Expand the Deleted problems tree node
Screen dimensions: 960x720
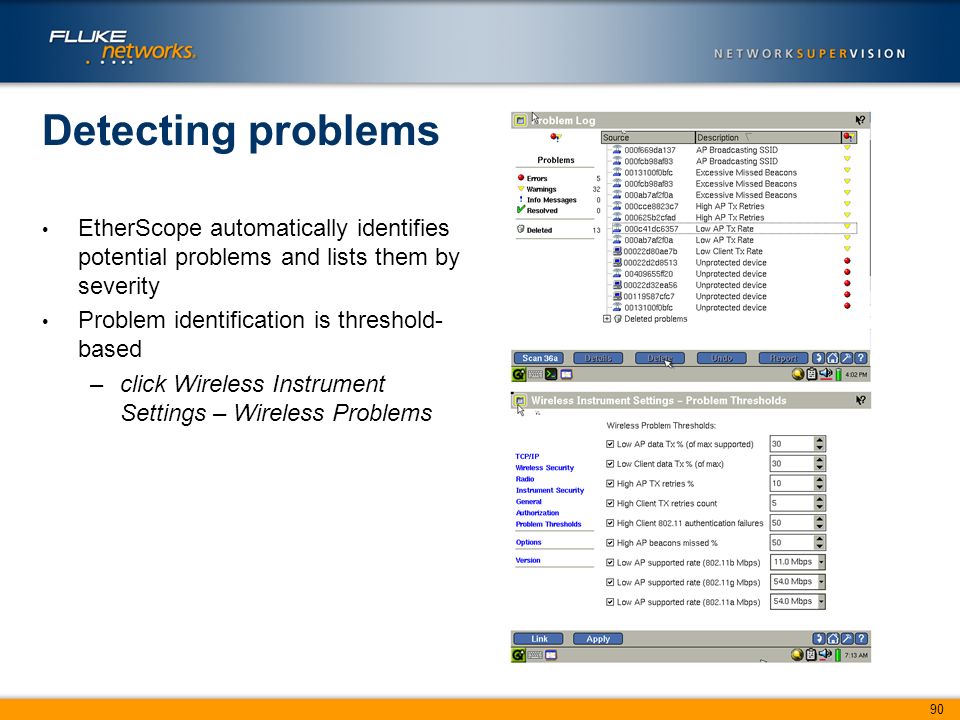[607, 319]
